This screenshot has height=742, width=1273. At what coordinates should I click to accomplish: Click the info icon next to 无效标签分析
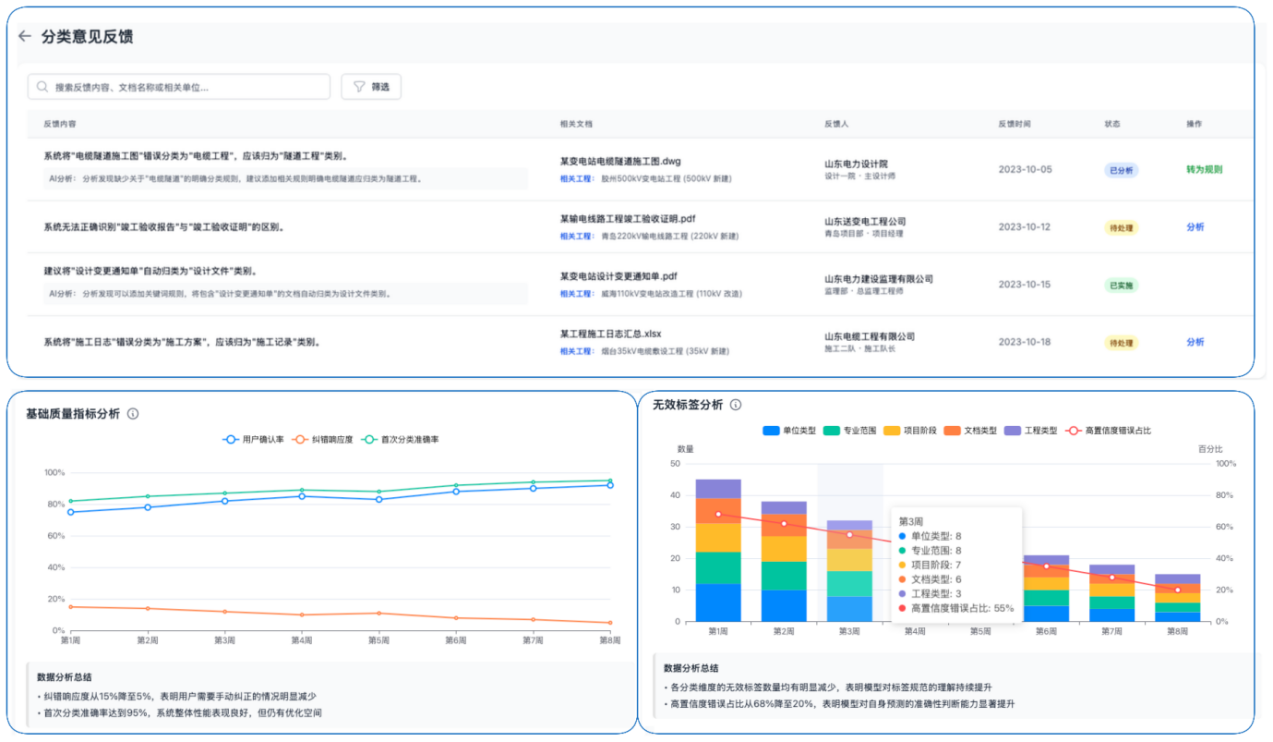point(736,405)
